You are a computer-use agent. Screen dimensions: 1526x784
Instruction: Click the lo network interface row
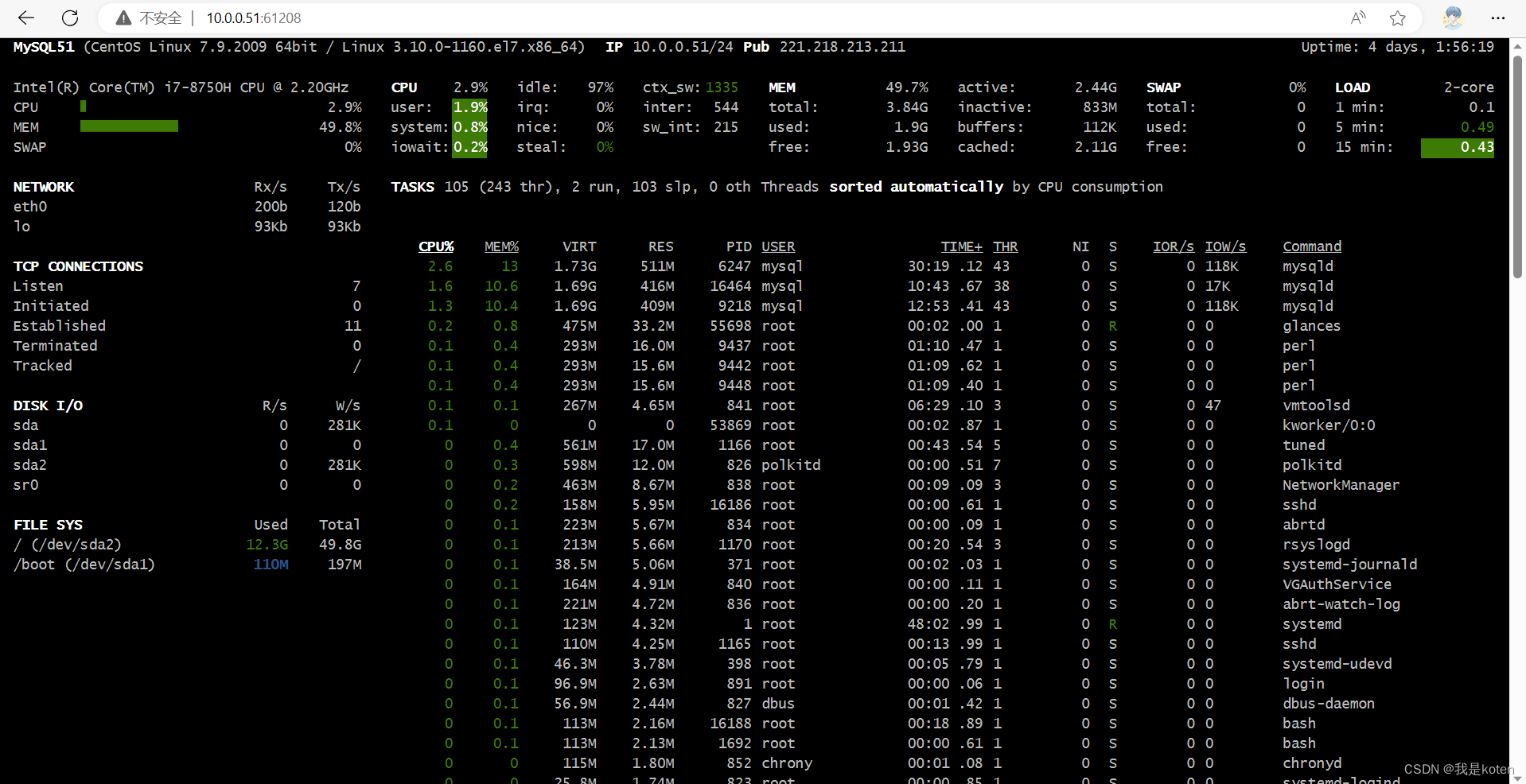pyautogui.click(x=187, y=227)
